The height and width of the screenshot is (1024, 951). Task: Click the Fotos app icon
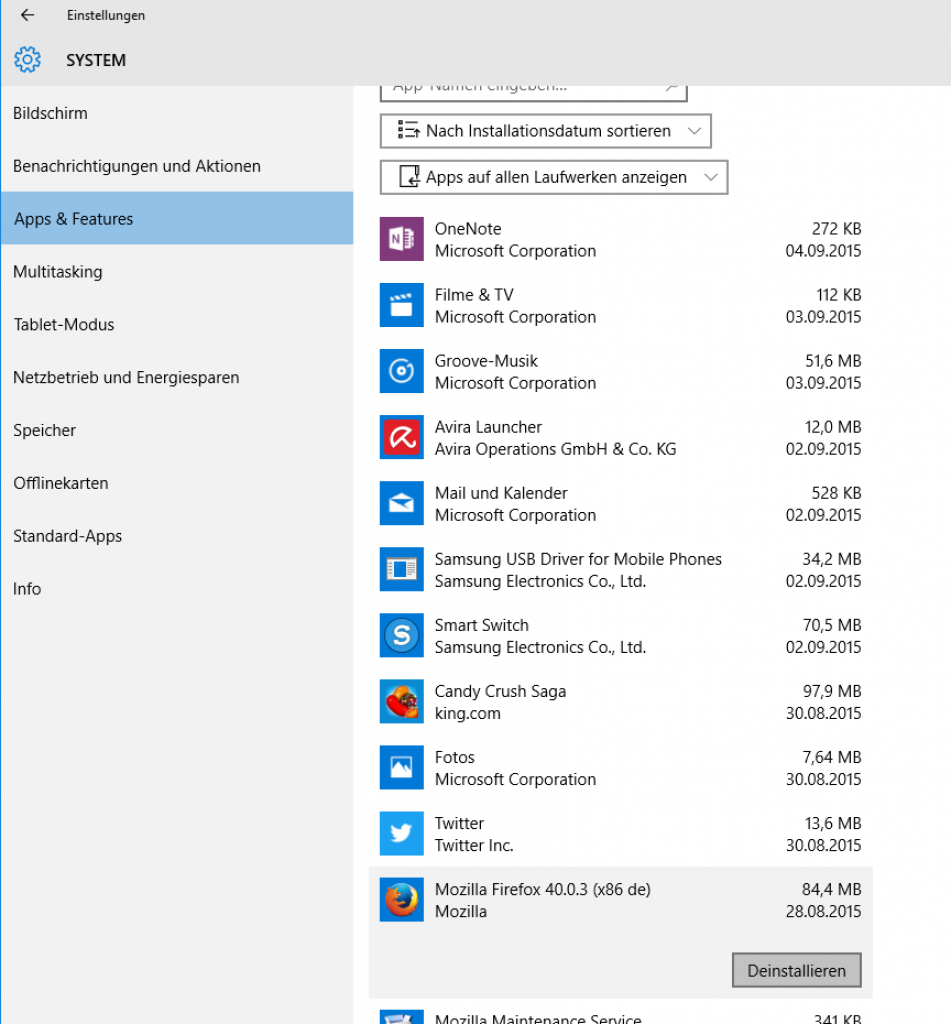pos(402,767)
